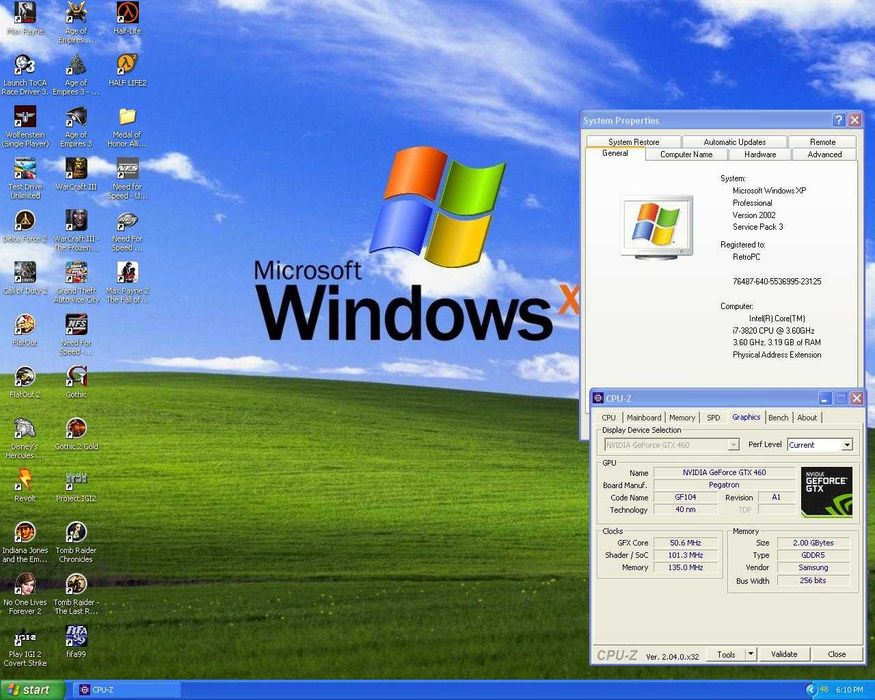Viewport: 875px width, 700px height.
Task: Click the Board Manuf. value Pegatron
Action: (724, 485)
